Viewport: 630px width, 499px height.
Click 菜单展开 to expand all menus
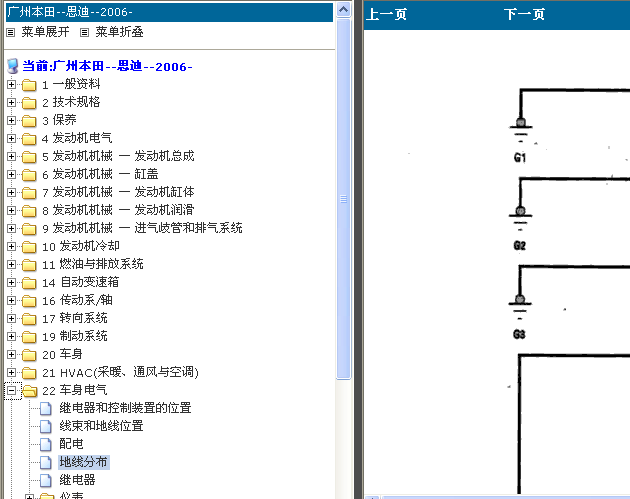[45, 32]
